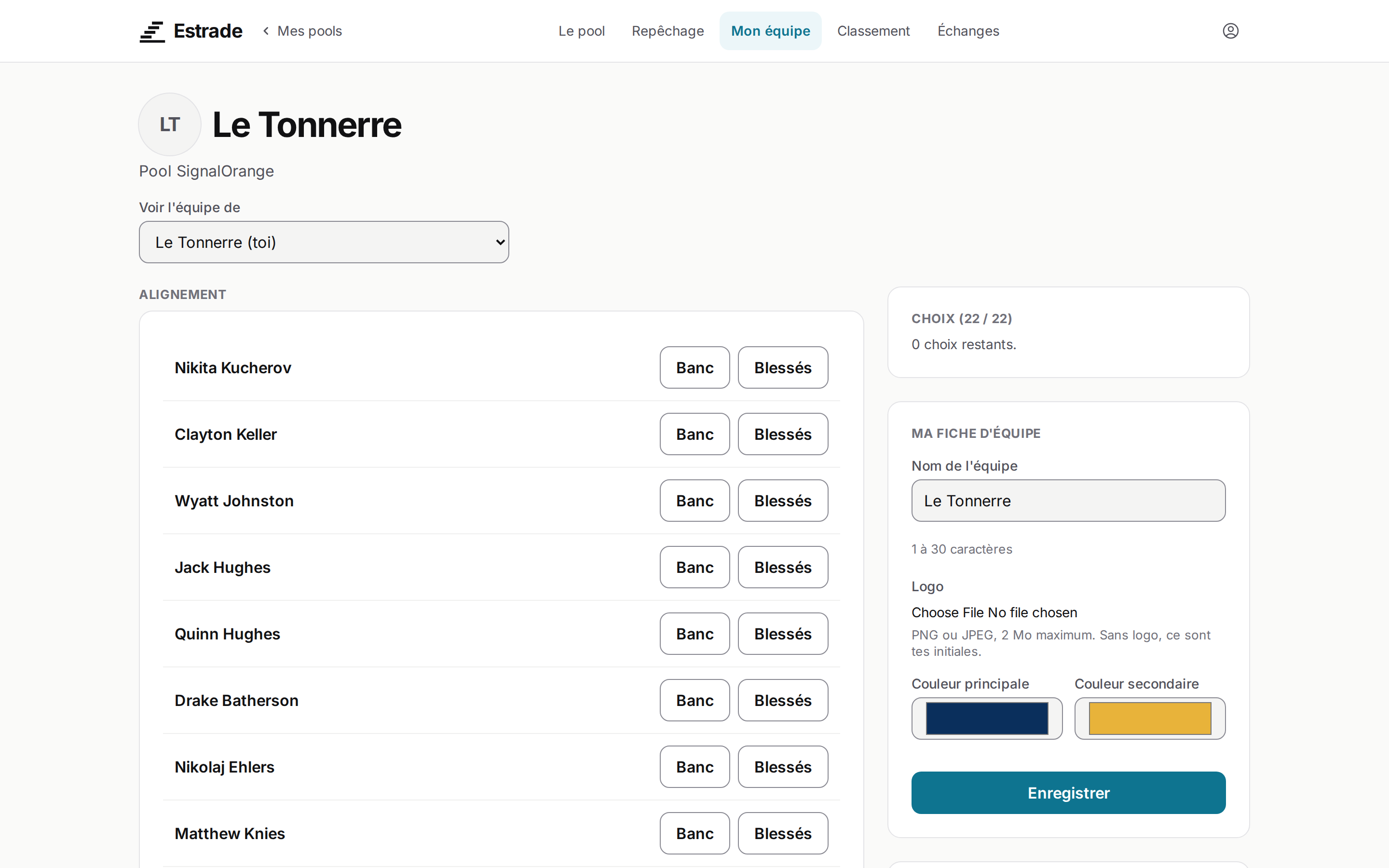Click Nikita Kucherov's name
The height and width of the screenshot is (868, 1389).
233,368
